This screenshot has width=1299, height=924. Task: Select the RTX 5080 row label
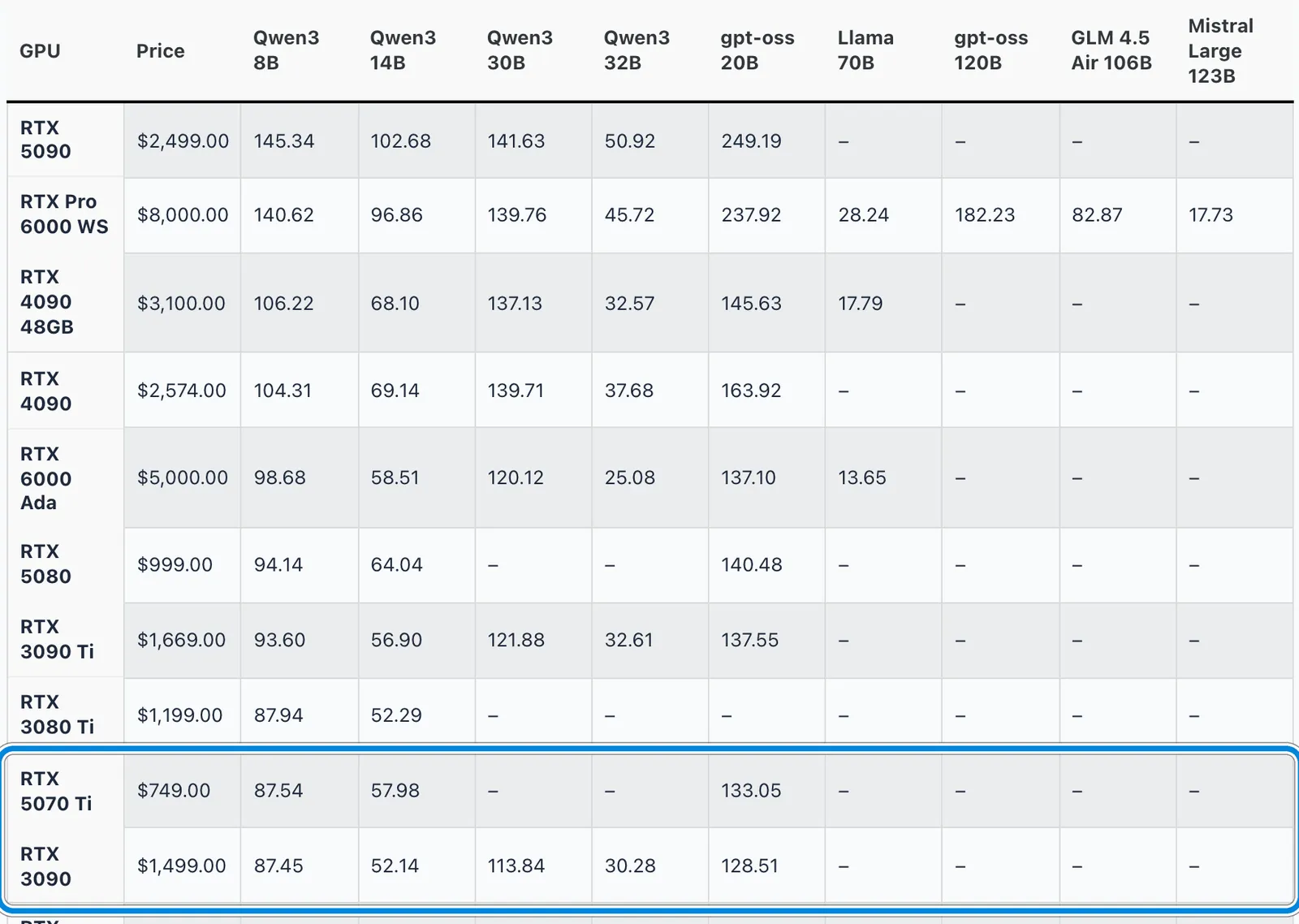(x=45, y=564)
